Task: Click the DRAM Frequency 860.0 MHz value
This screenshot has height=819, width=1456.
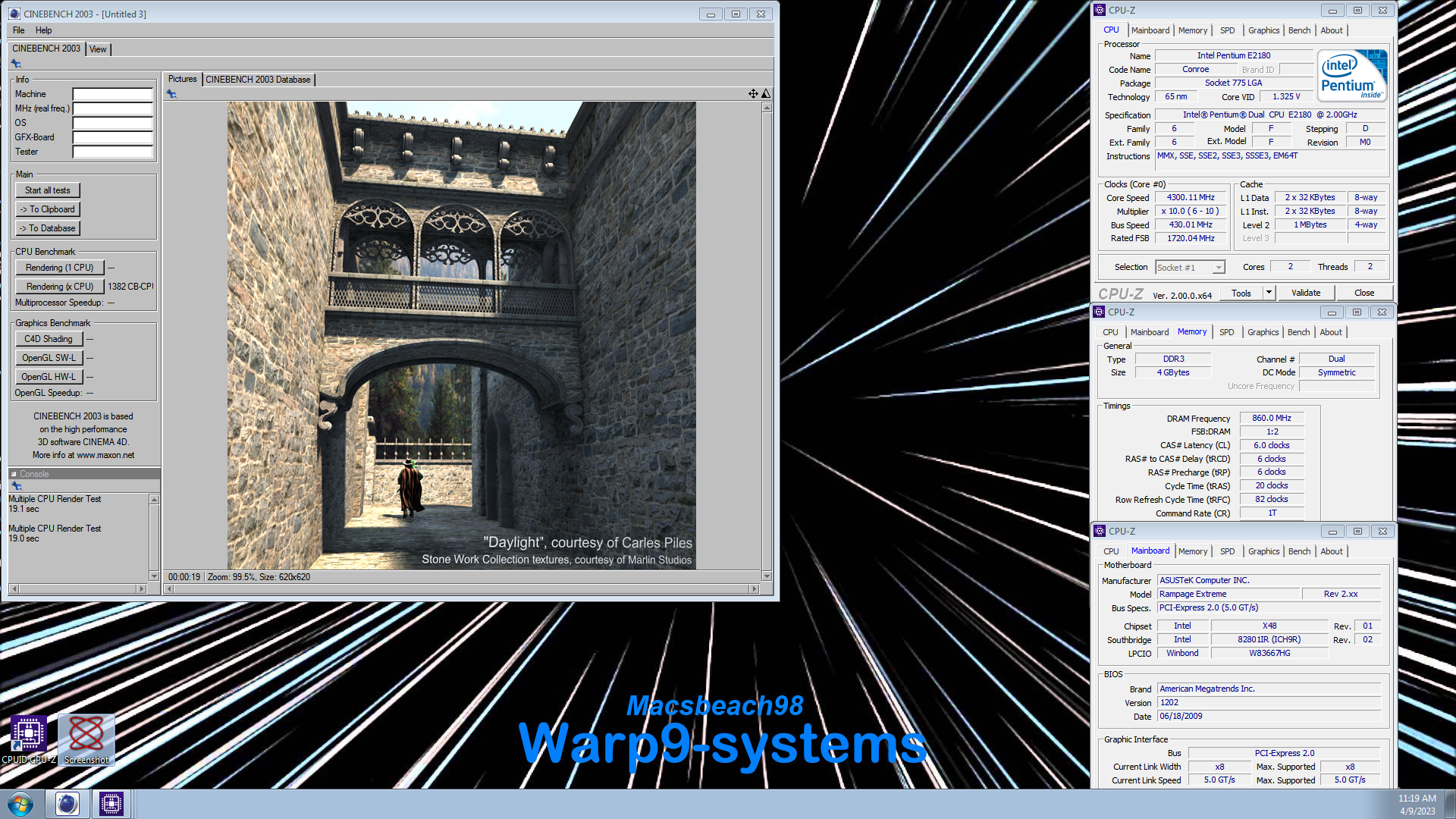Action: pos(1272,419)
